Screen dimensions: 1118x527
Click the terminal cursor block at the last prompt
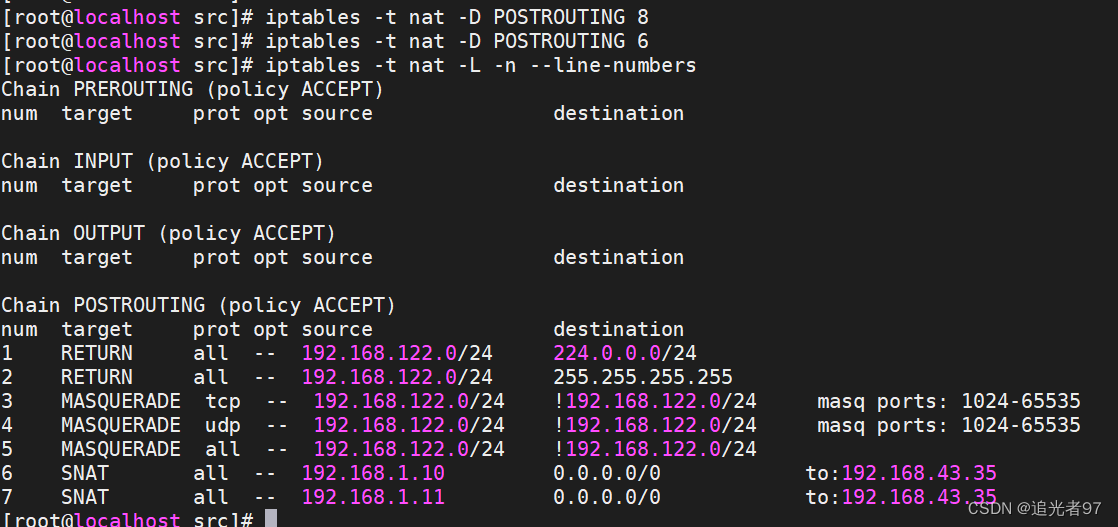[x=270, y=519]
